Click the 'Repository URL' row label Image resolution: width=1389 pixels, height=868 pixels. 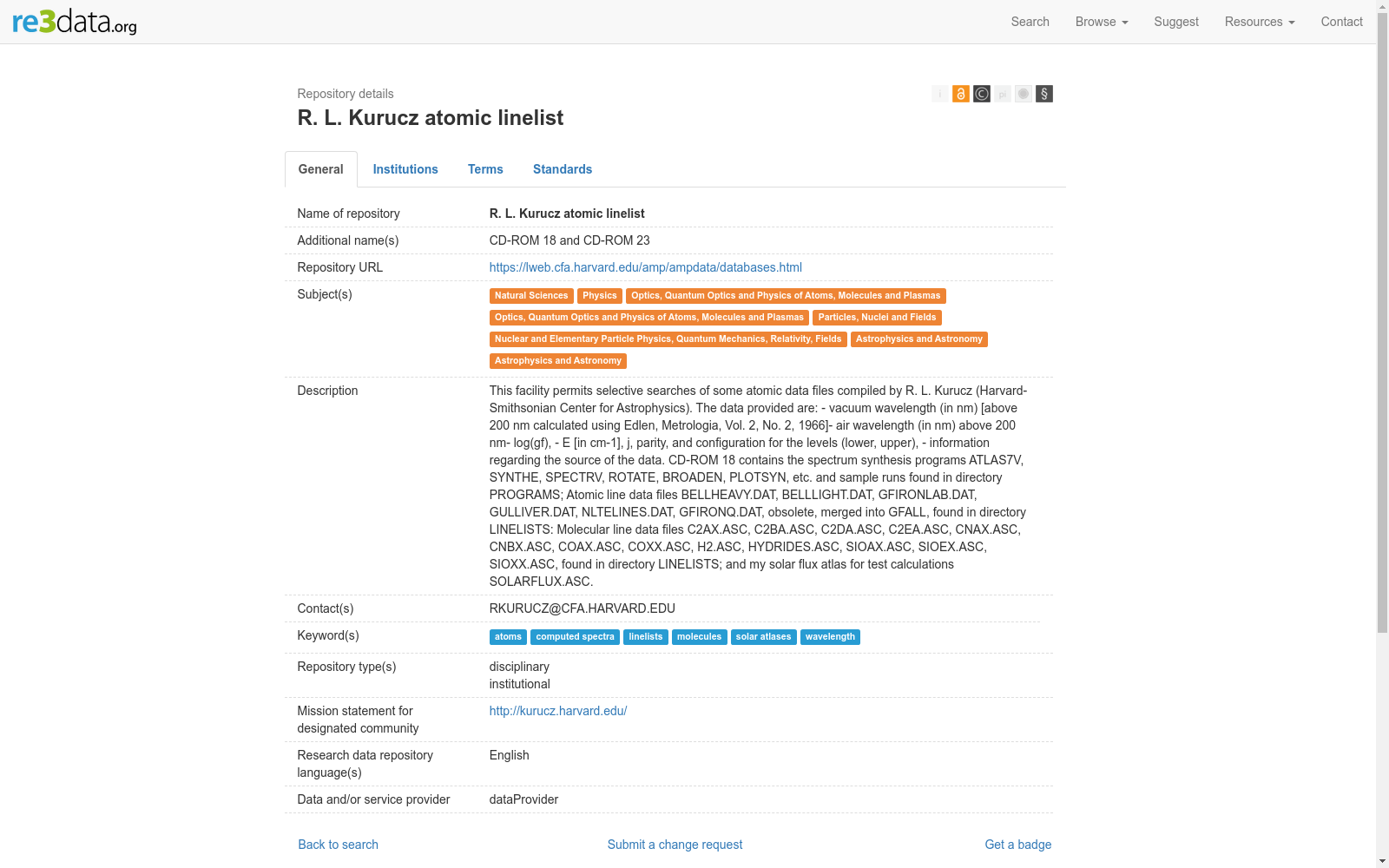[340, 267]
